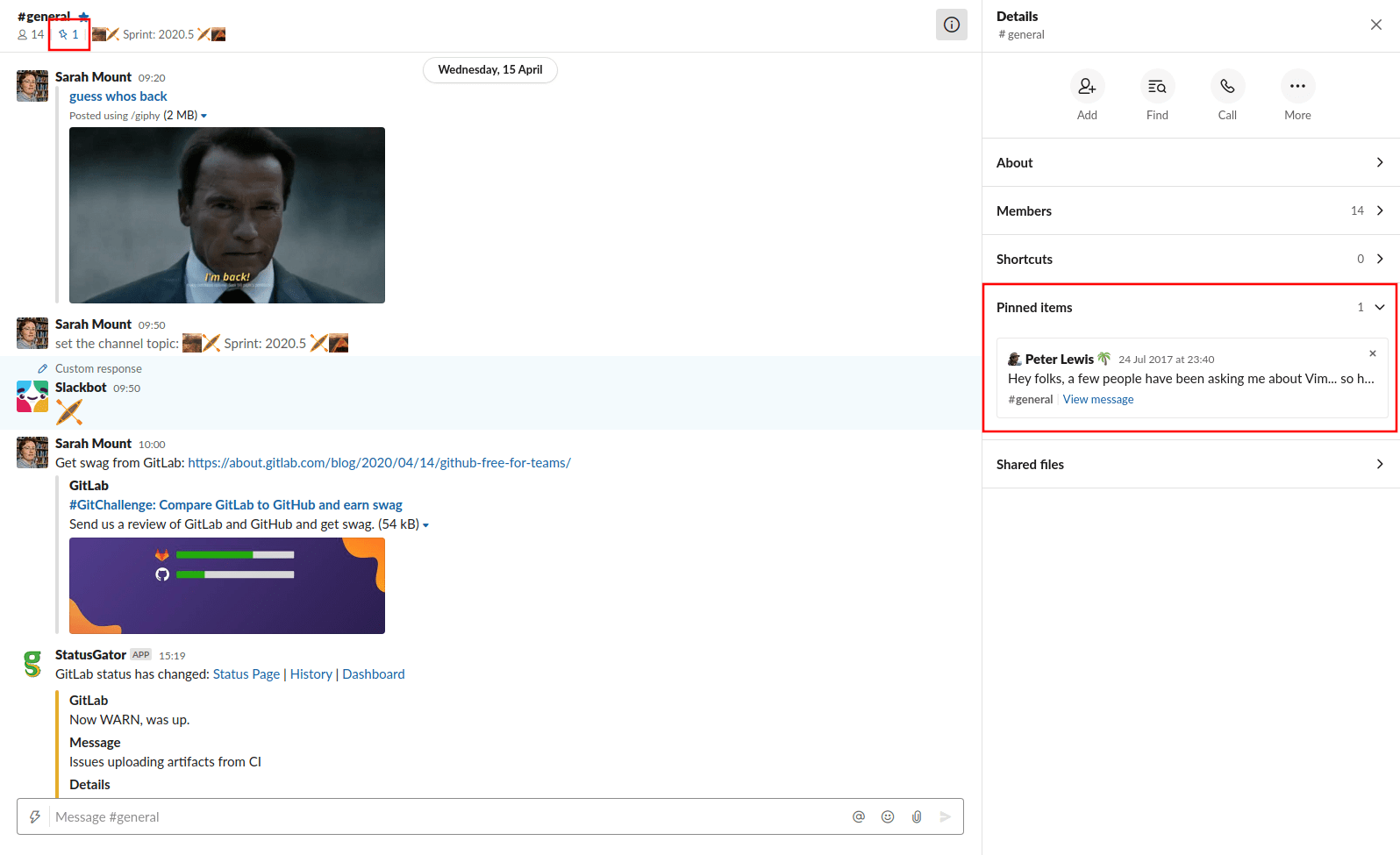The image size is (1400, 855).
Task: Click the Custom response pencil icon
Action: (x=42, y=368)
